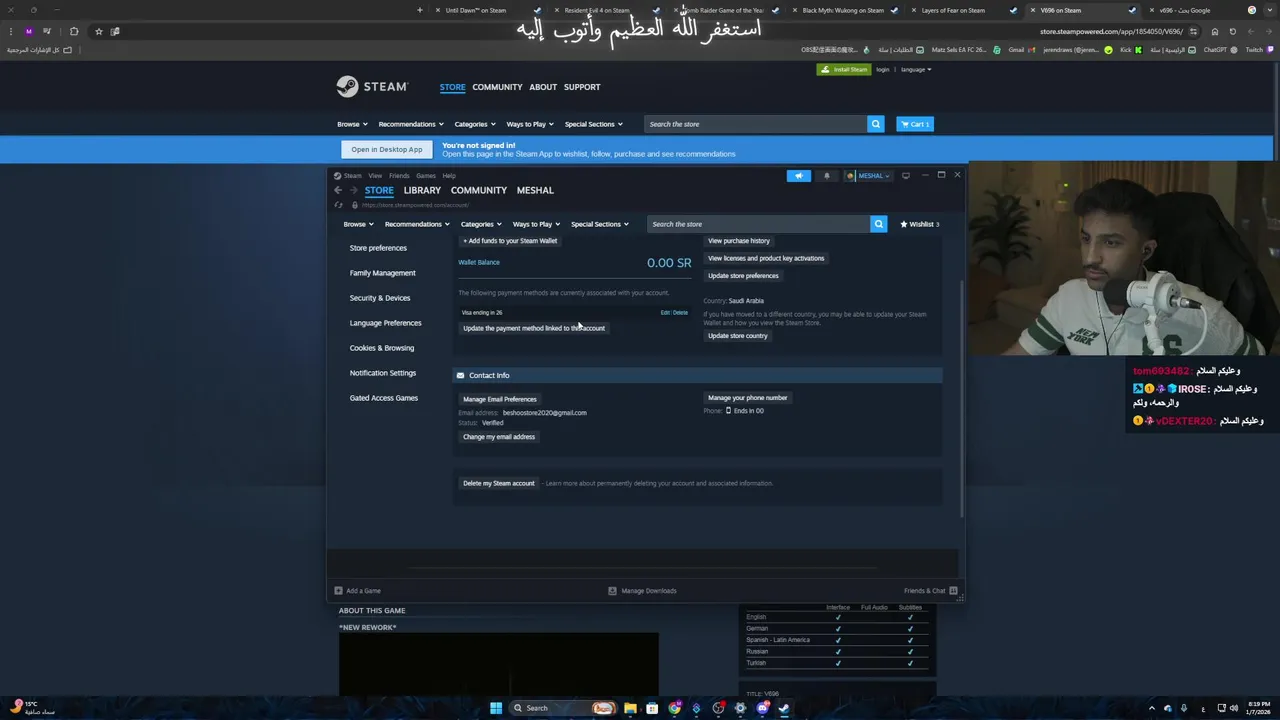Open Microsoft Store on the taskbar

pyautogui.click(x=652, y=708)
